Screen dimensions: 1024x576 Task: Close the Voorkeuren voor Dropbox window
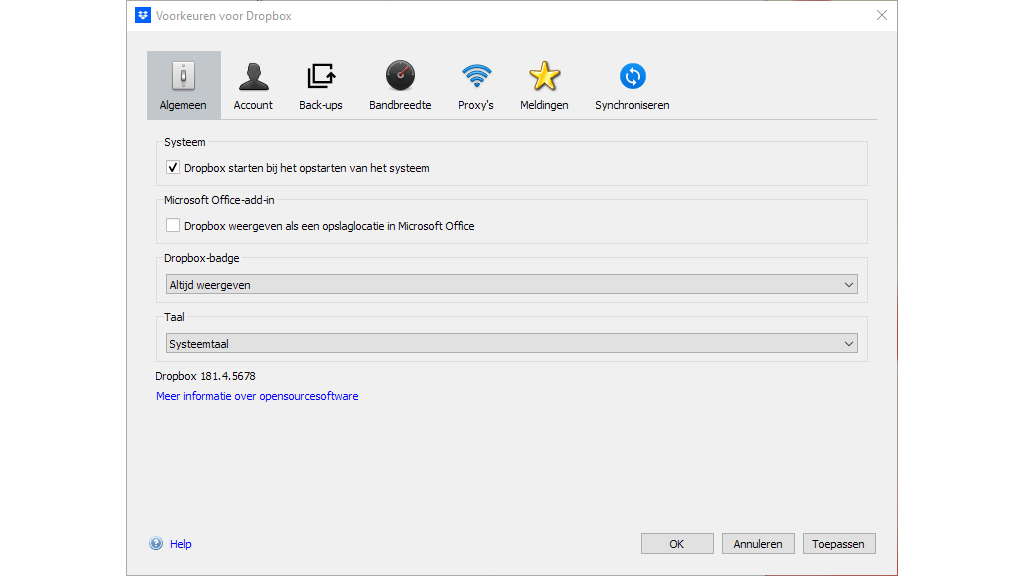[x=882, y=15]
